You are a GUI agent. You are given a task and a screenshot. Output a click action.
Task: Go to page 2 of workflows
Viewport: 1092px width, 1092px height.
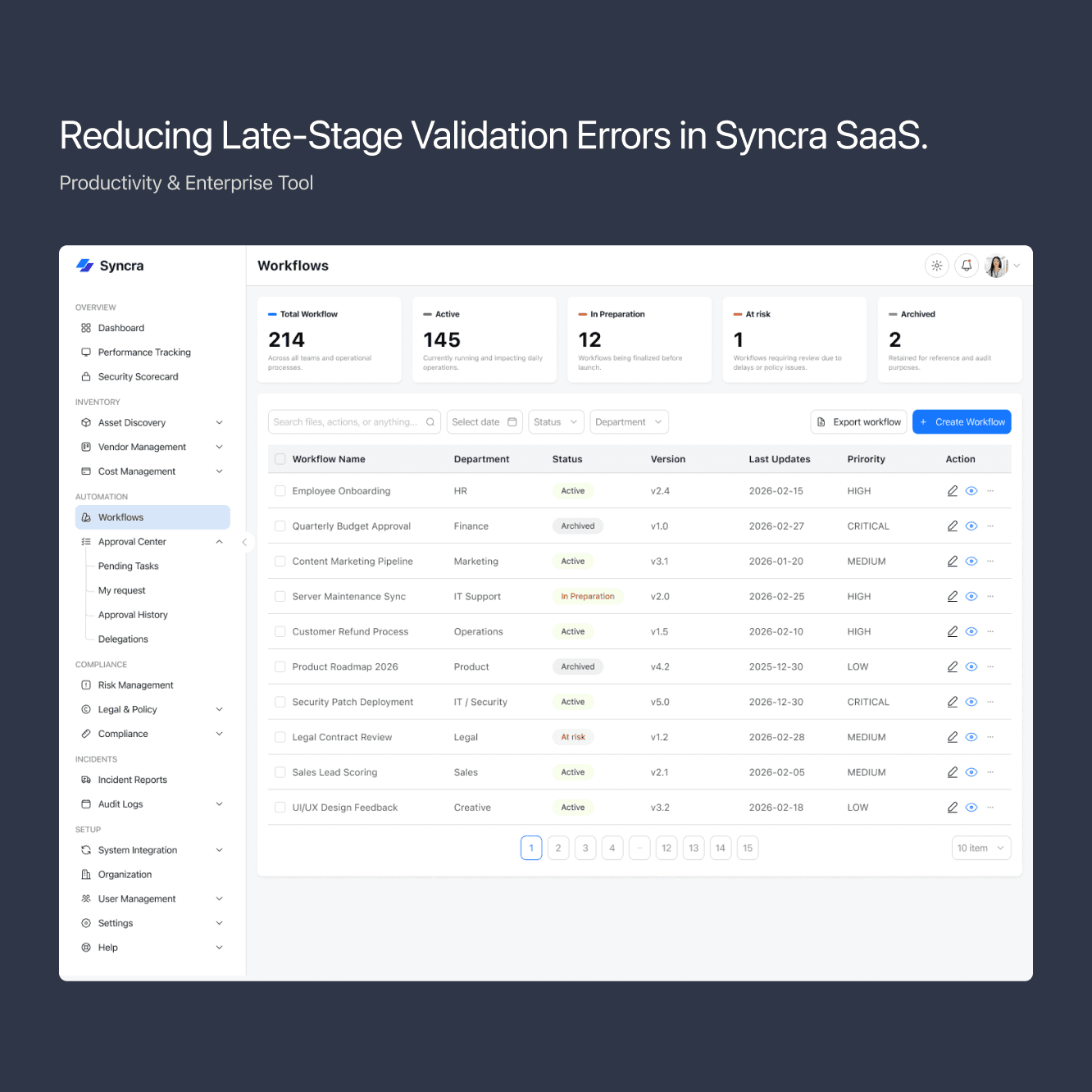[x=558, y=849]
